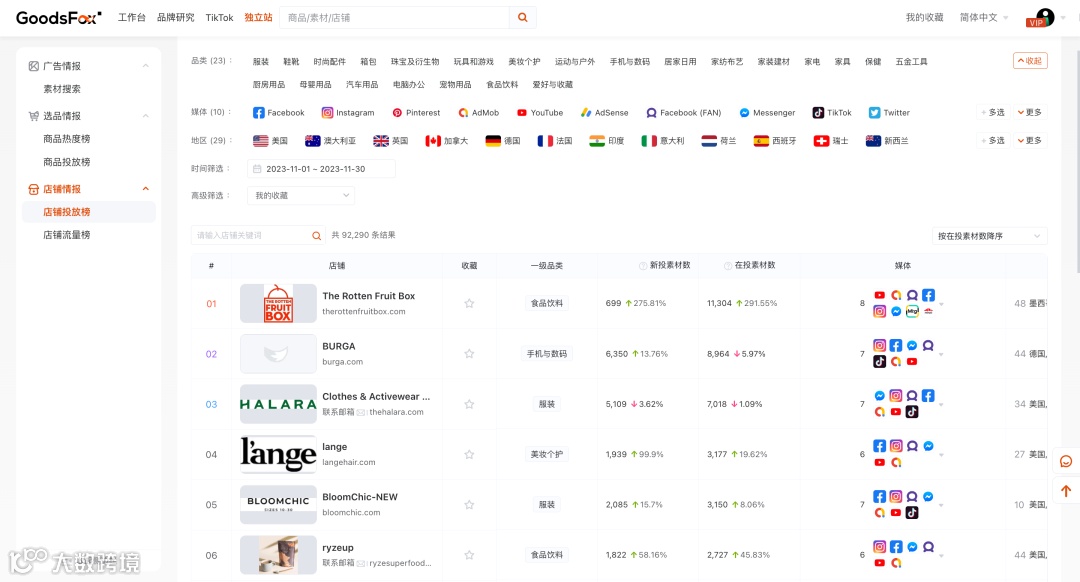The height and width of the screenshot is (582, 1080).
Task: Click the calendar icon in date filter
Action: coord(257,169)
